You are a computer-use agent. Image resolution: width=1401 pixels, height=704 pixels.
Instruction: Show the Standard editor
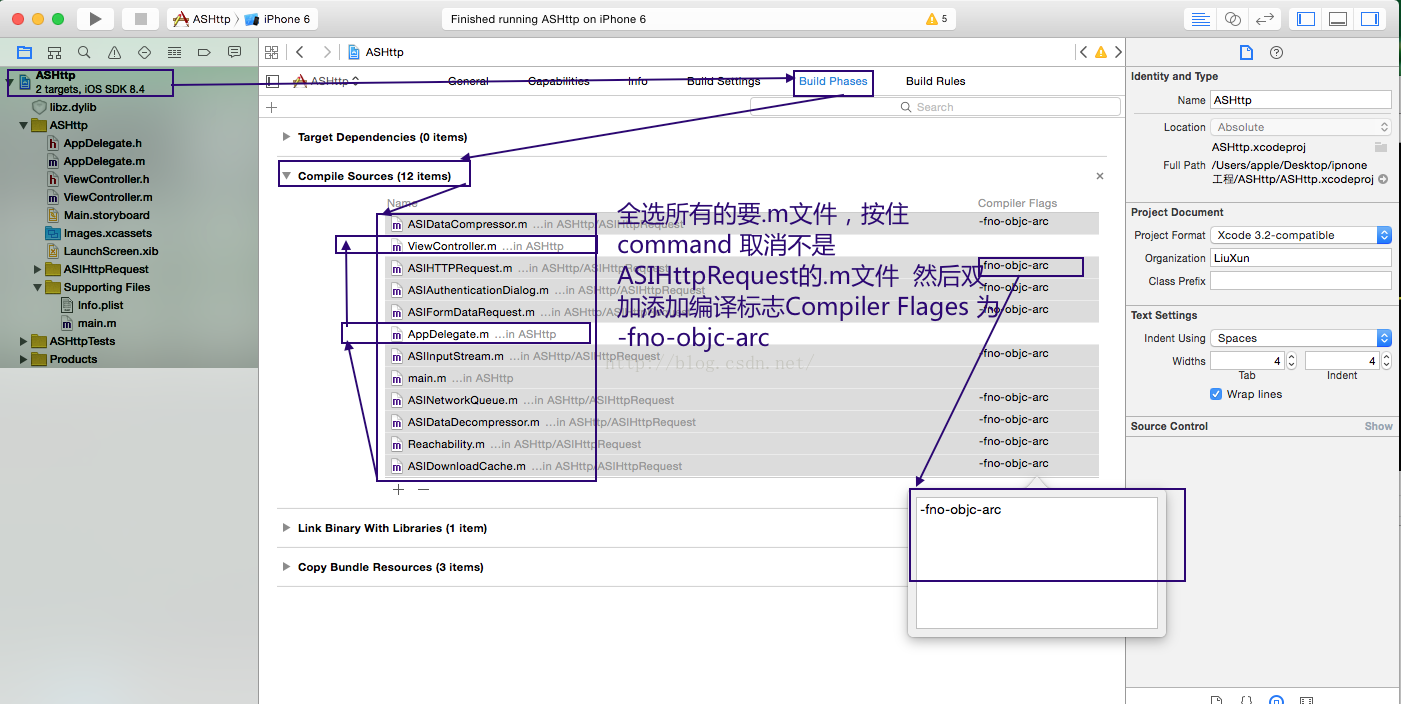pos(1201,18)
